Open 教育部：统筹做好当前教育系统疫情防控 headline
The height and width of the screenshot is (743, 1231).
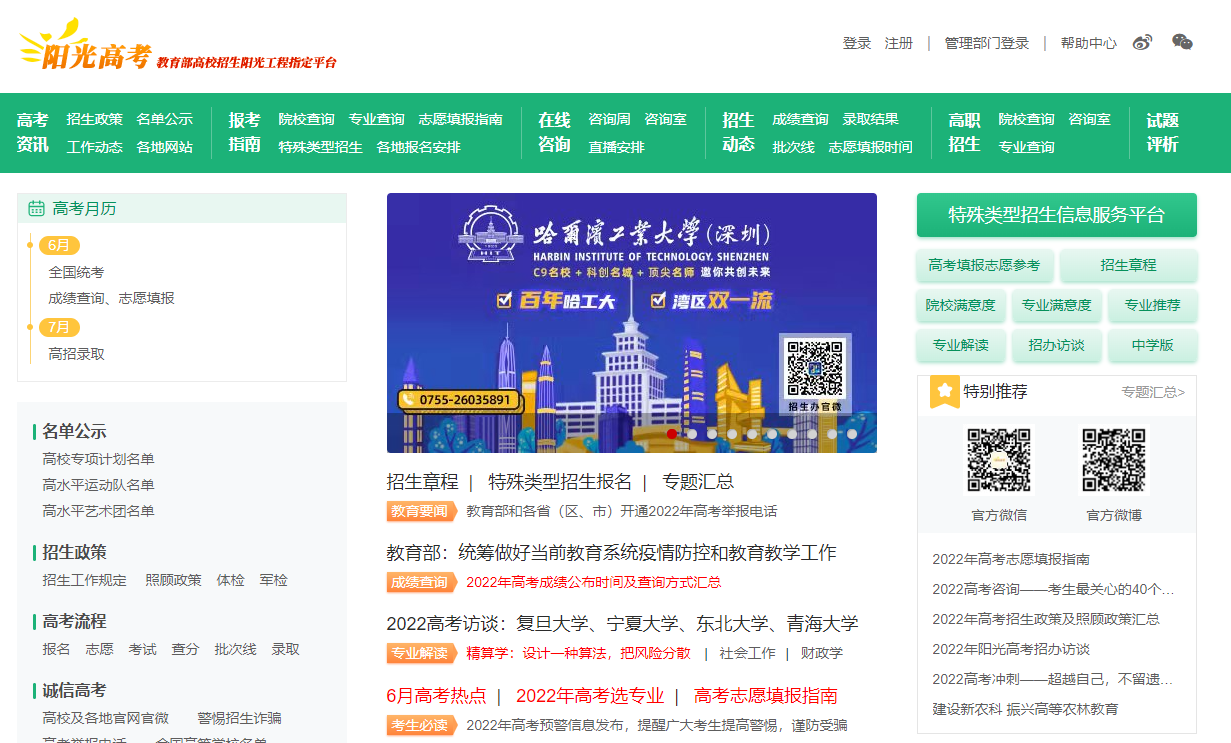(x=612, y=553)
